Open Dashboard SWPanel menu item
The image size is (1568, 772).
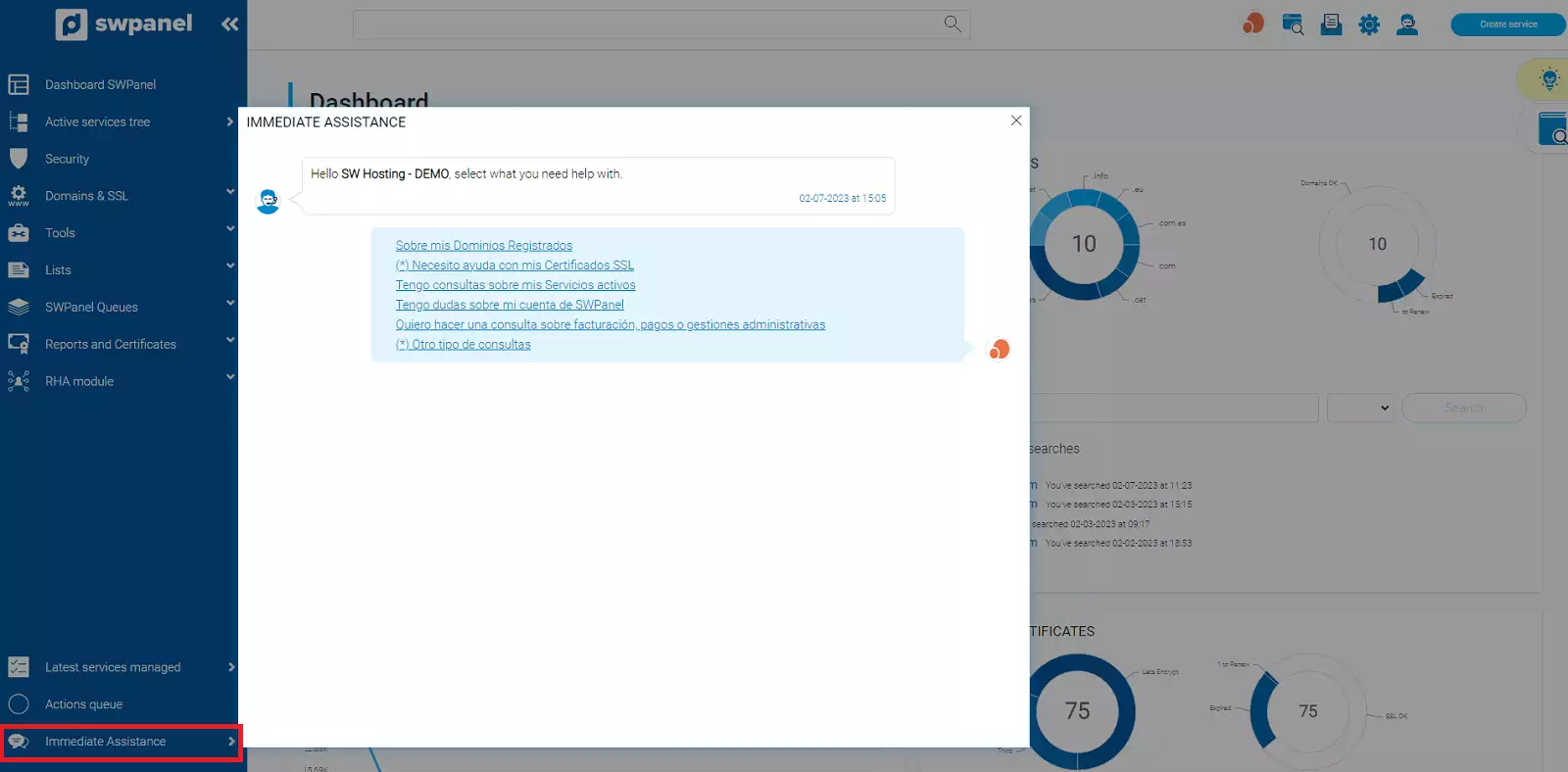[100, 85]
